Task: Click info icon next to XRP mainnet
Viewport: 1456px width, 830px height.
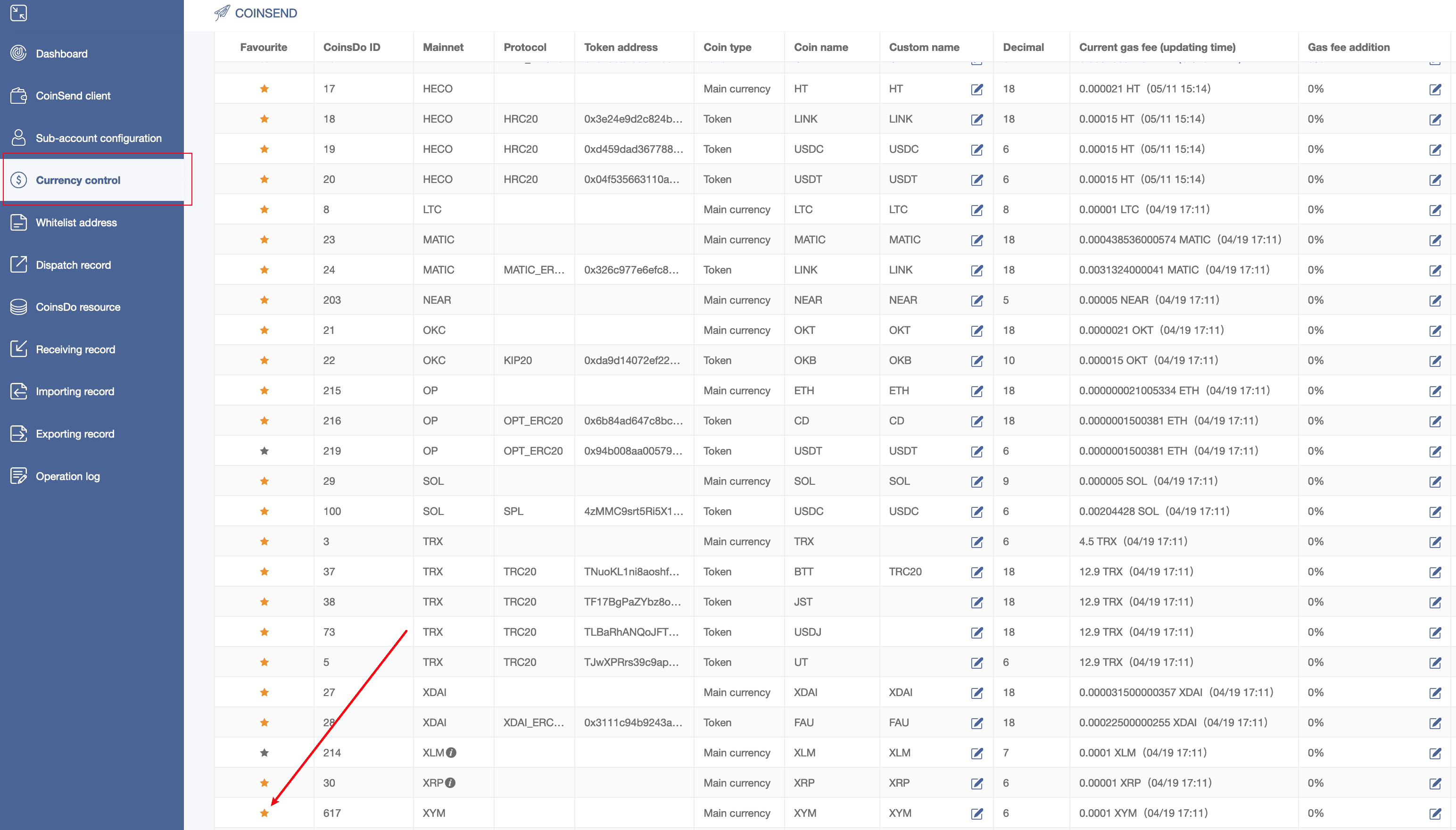Action: [x=450, y=783]
